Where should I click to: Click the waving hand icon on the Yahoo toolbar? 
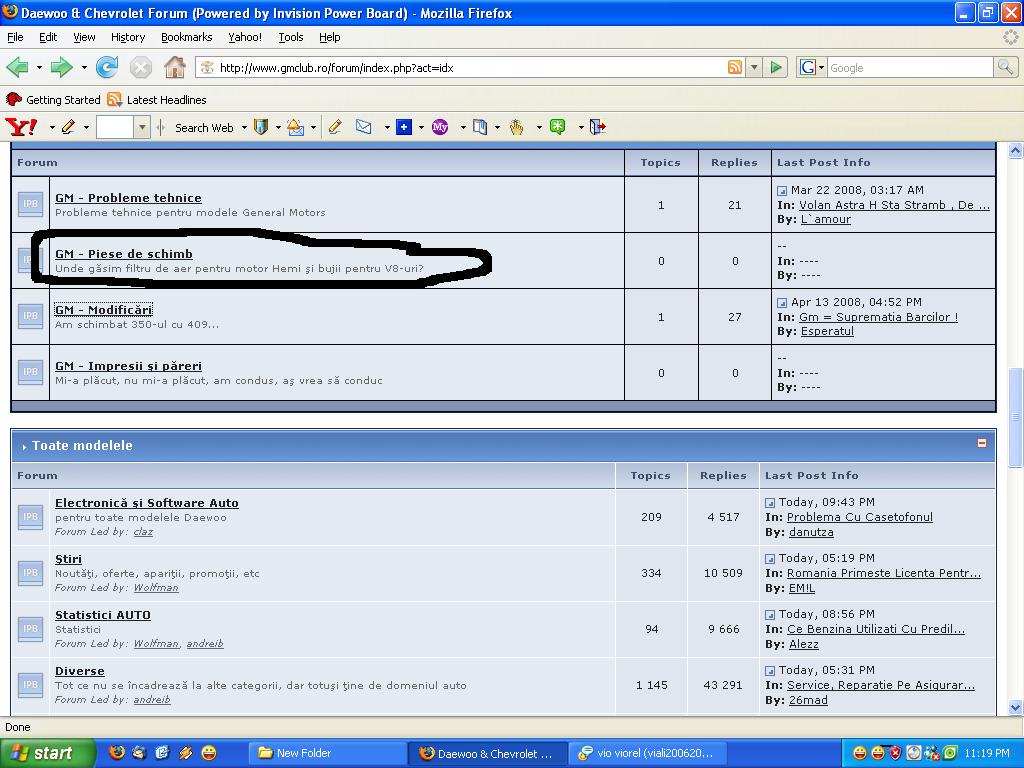pos(517,127)
